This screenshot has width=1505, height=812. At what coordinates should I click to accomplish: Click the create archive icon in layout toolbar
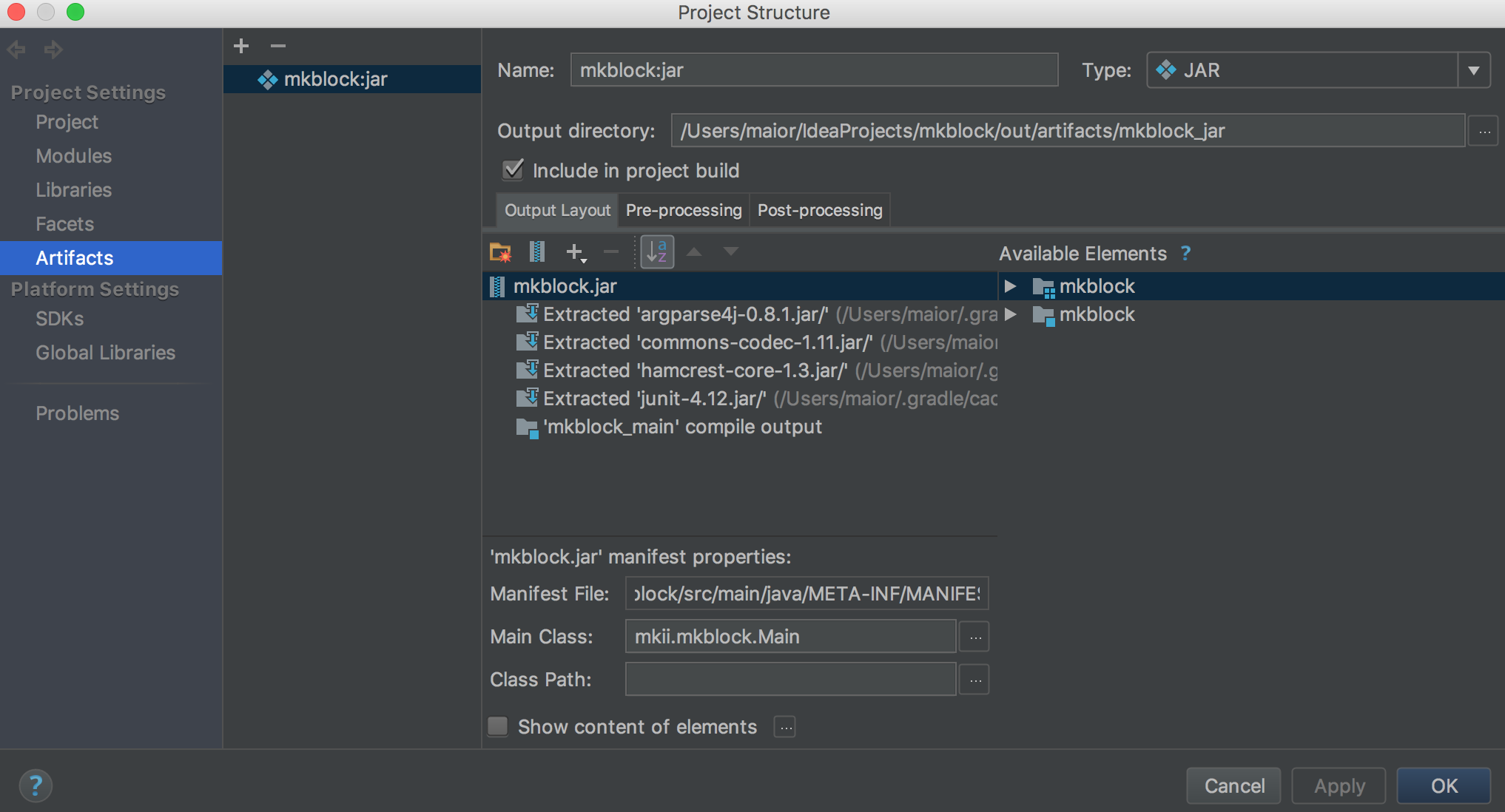[x=537, y=252]
